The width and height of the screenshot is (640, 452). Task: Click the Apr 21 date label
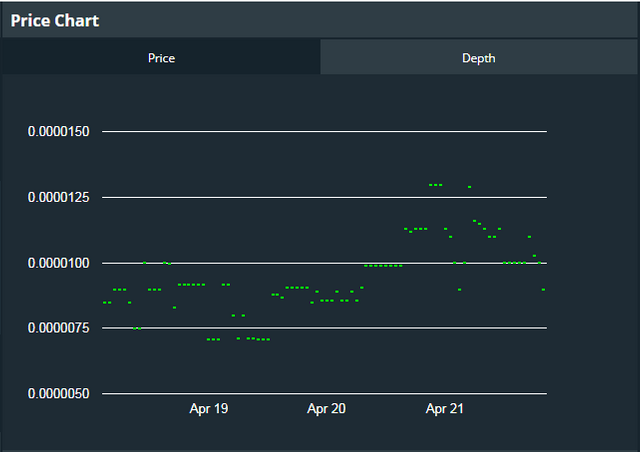click(444, 409)
